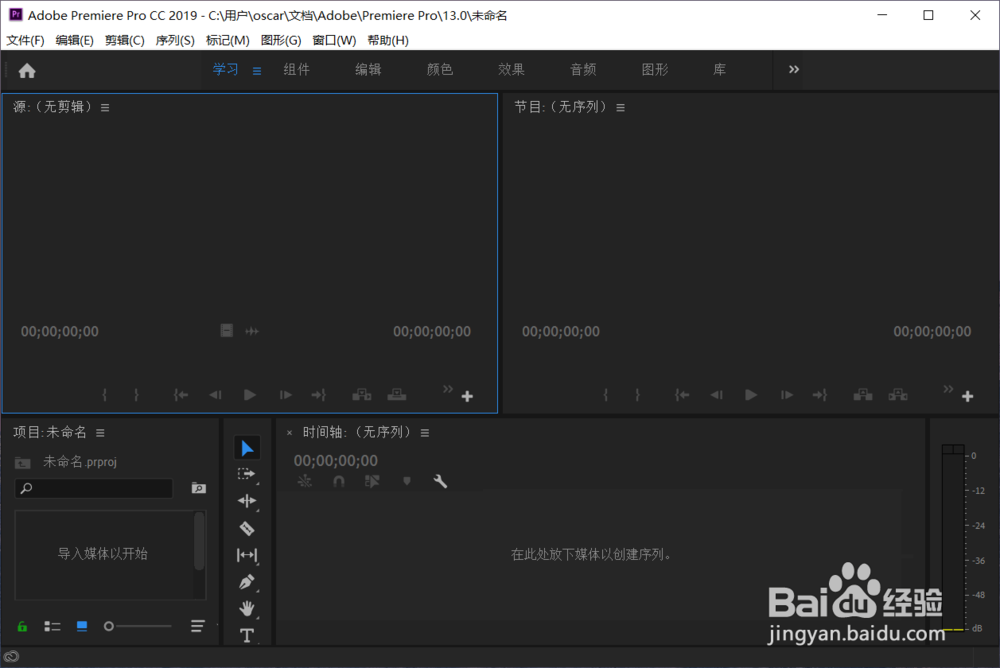Open Source monitor button editor plus
Image resolution: width=1000 pixels, height=668 pixels.
(x=467, y=396)
